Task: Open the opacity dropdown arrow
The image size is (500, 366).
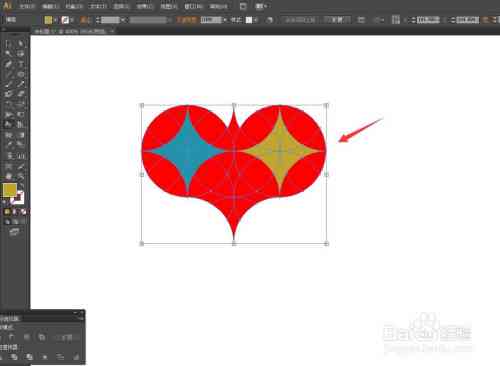Action: pyautogui.click(x=225, y=20)
